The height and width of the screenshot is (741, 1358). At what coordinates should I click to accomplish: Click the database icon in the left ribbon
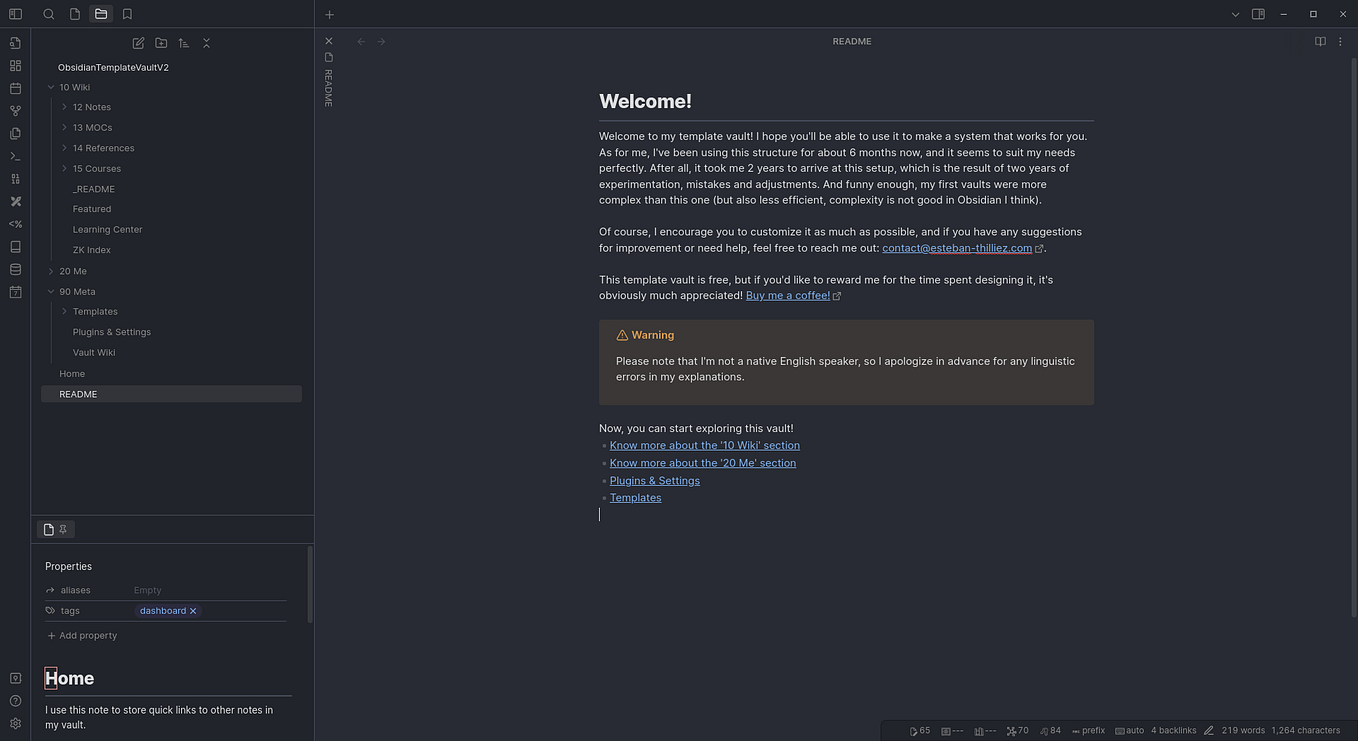point(15,269)
